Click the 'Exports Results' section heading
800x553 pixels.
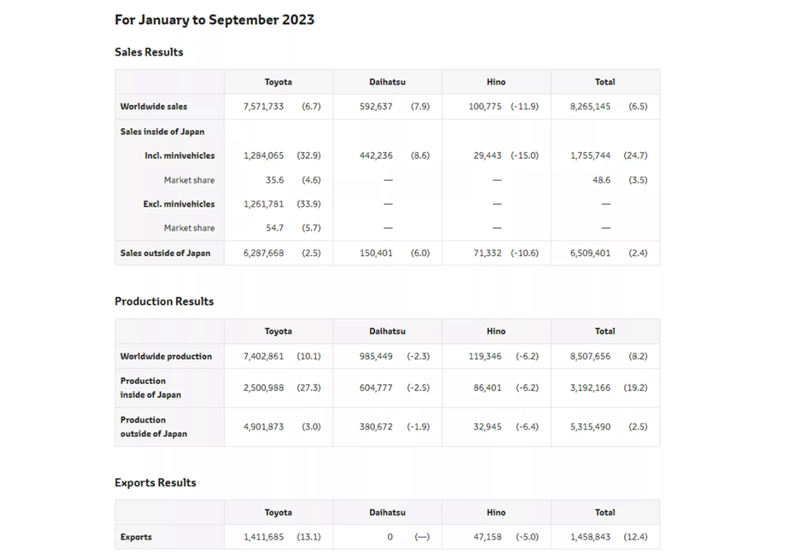coord(156,483)
